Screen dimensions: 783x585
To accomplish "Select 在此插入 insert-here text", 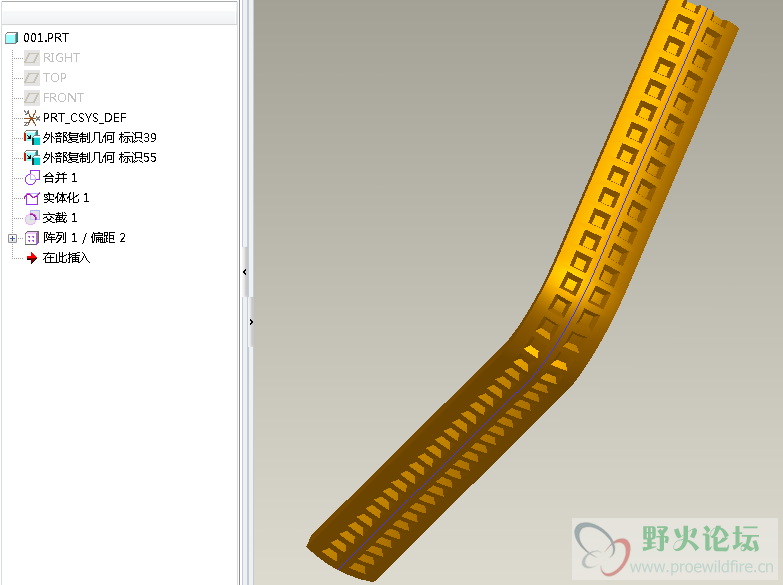I will [x=66, y=258].
